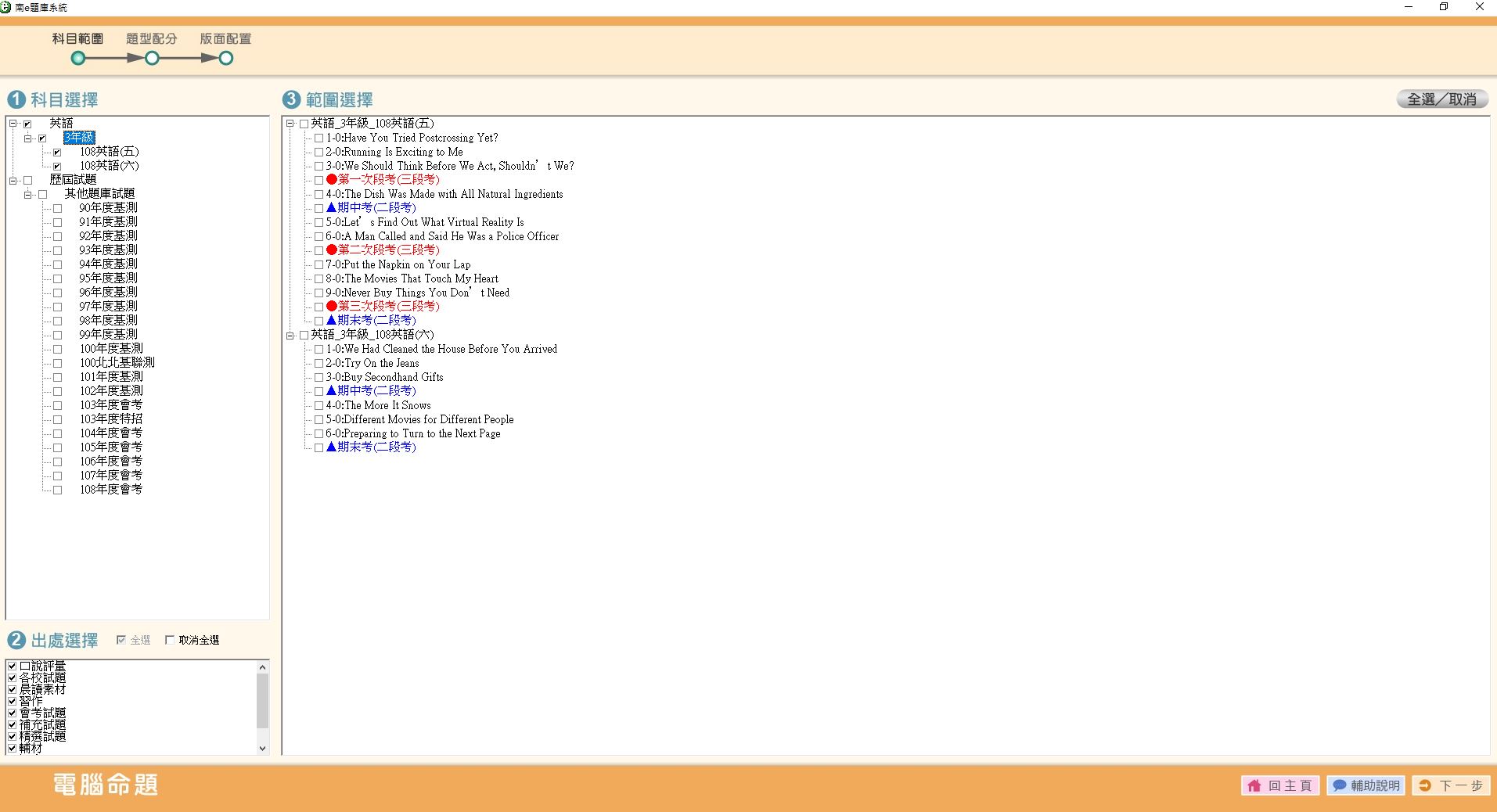Collapse the 英語_3年級_108英語(五) tree node
1497x812 pixels.
[x=290, y=124]
